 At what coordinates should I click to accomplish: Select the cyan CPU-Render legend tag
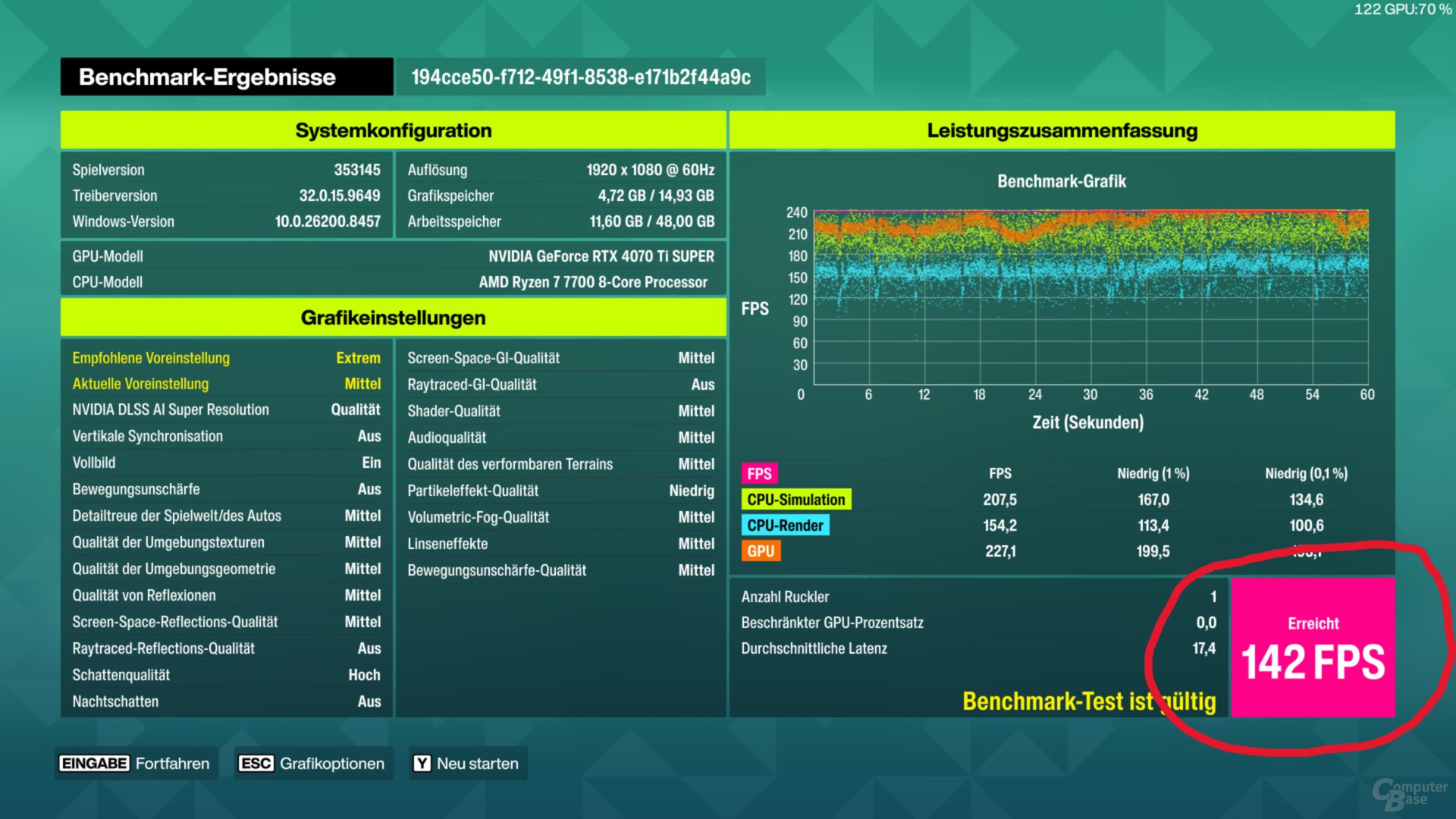785,526
